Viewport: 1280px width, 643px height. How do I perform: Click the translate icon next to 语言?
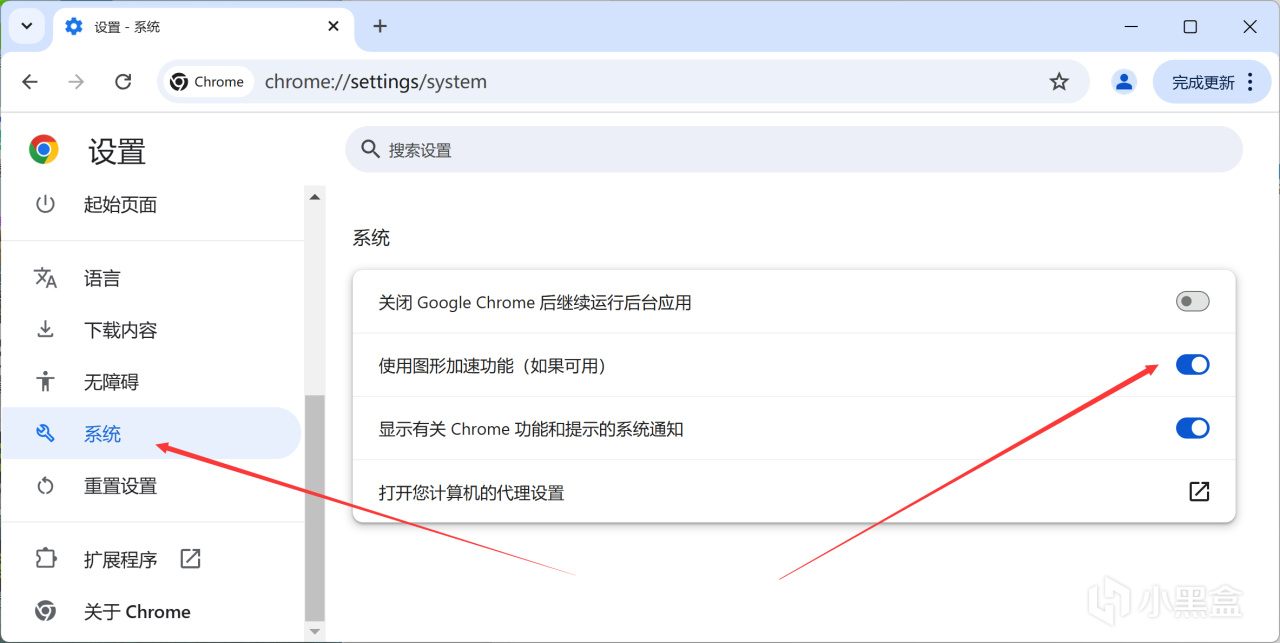coord(45,278)
